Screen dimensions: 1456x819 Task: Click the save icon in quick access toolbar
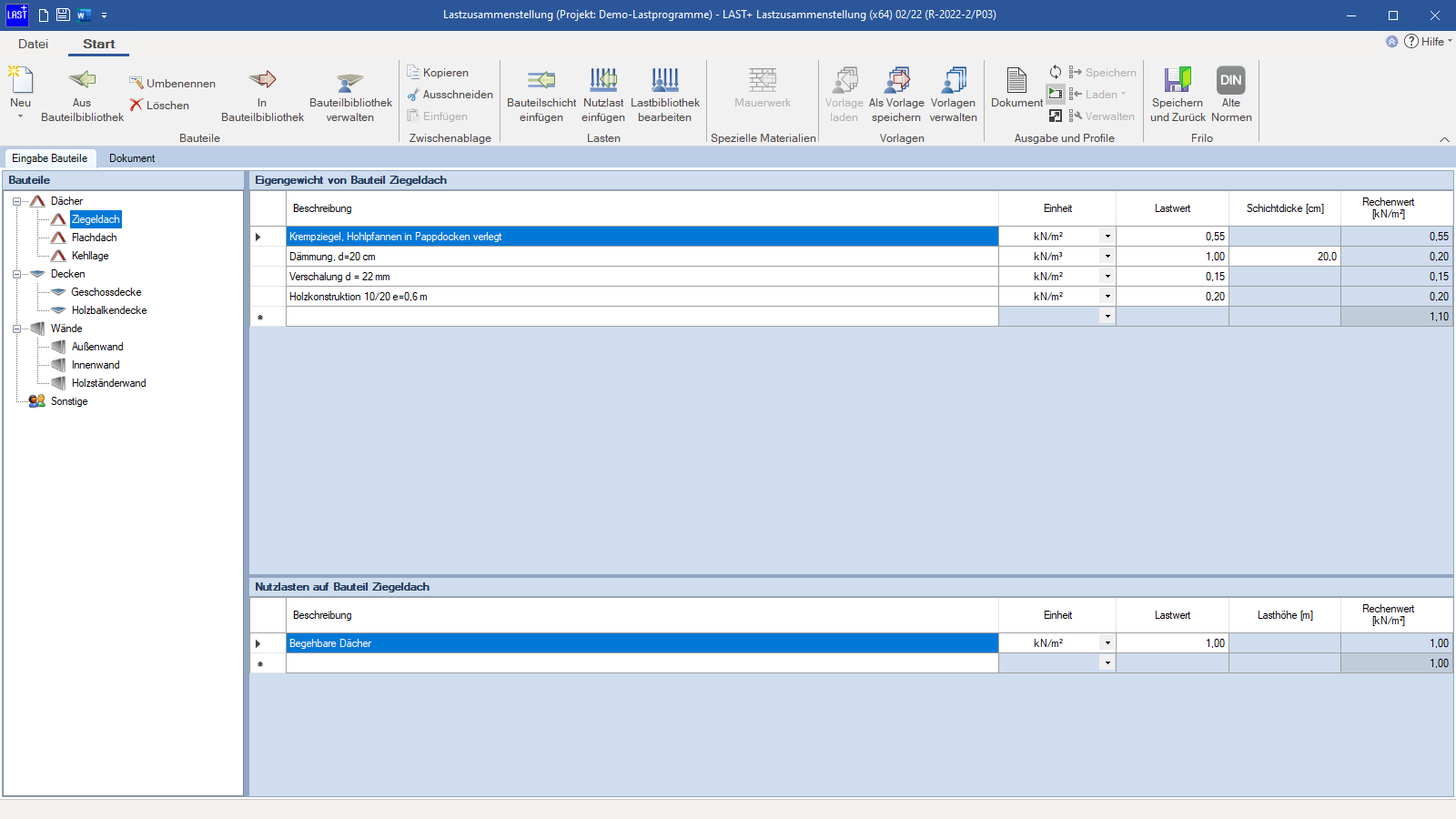63,15
